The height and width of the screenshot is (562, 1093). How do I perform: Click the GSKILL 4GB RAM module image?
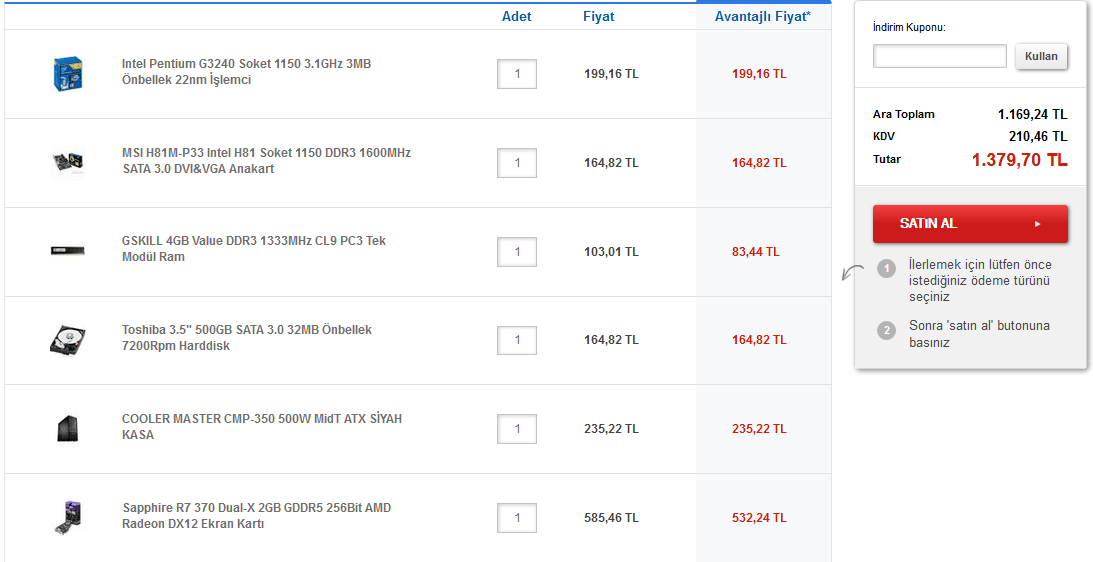point(66,250)
